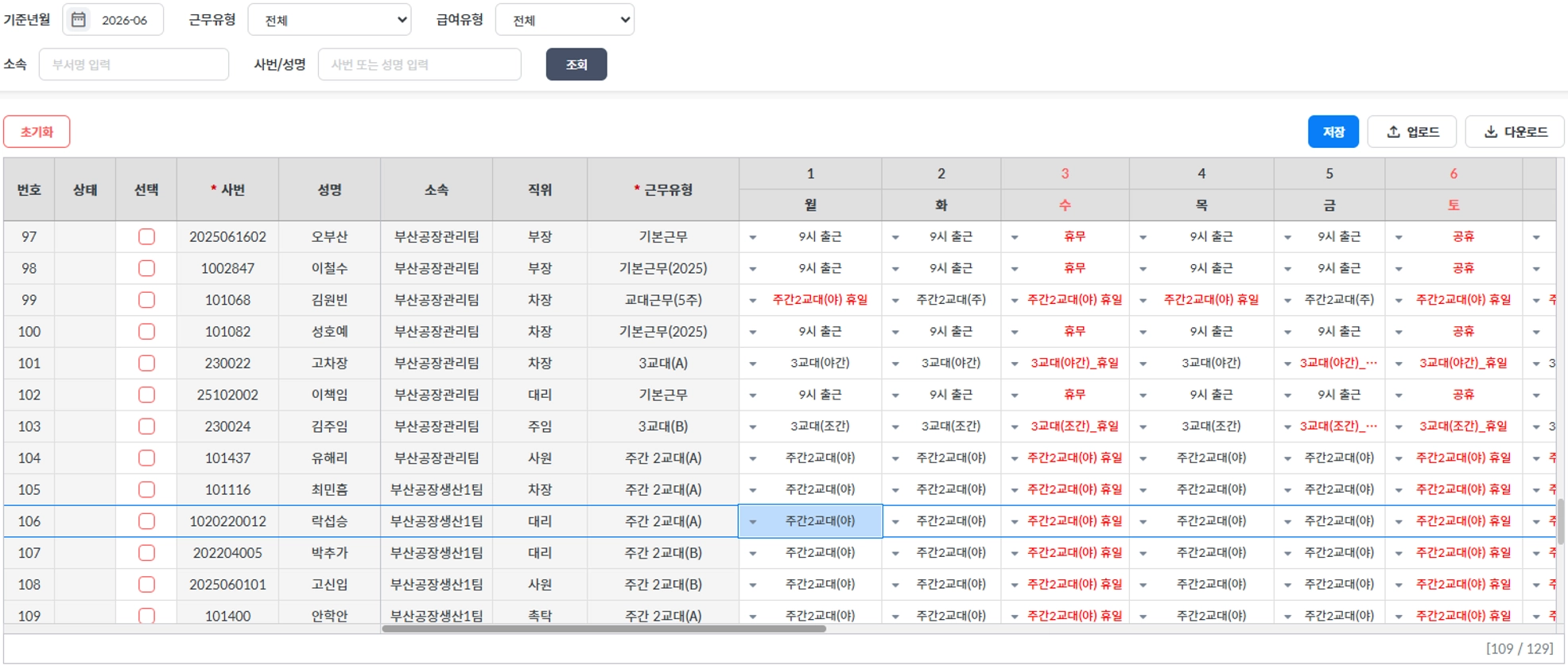1568x666 pixels.
Task: Tick checkbox in row 106 락섭승
Action: 146,521
